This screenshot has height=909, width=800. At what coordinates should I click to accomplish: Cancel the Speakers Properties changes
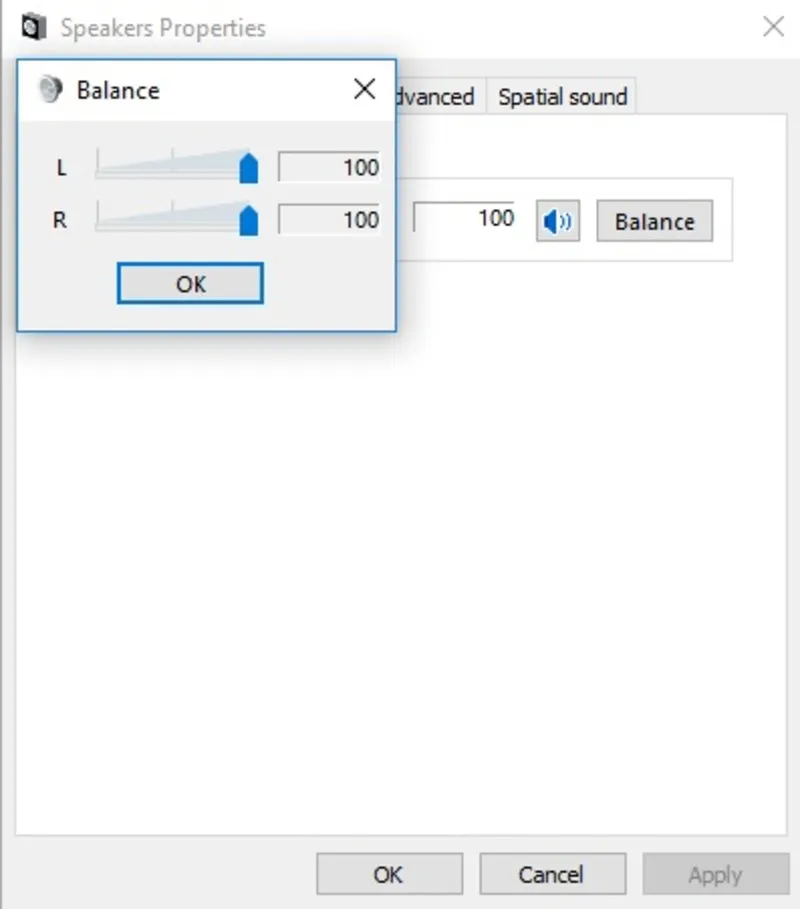(x=552, y=874)
